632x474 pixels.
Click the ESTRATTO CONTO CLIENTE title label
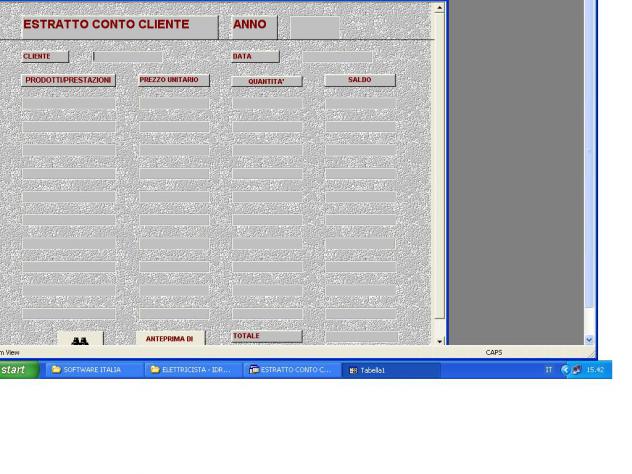120,27
